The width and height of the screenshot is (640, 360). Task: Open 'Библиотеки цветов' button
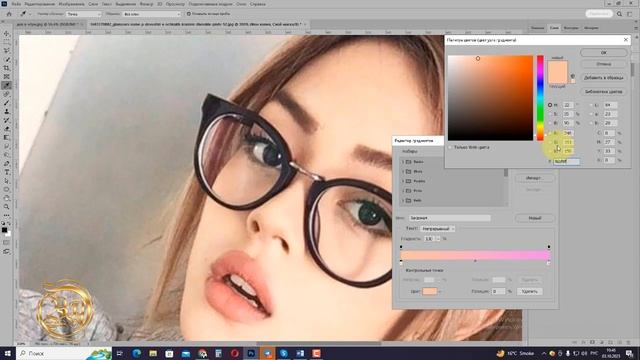603,91
